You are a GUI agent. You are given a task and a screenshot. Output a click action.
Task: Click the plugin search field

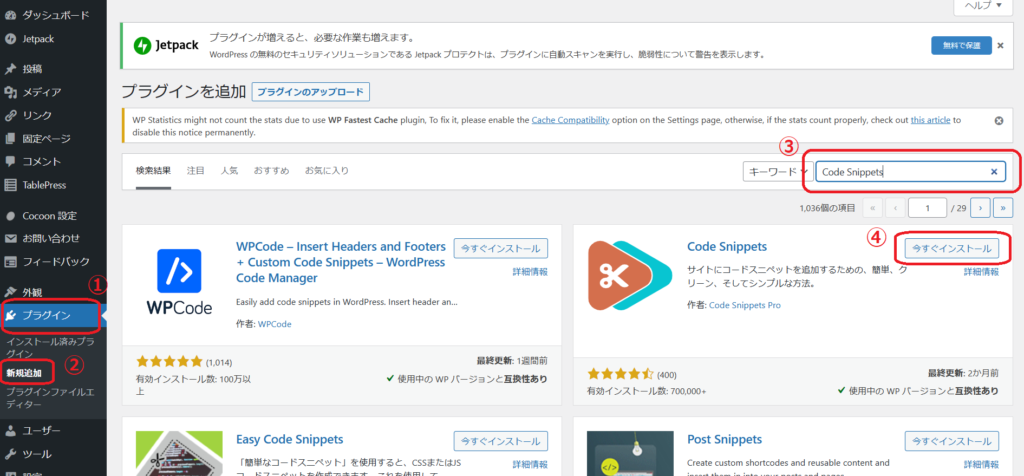pos(911,172)
